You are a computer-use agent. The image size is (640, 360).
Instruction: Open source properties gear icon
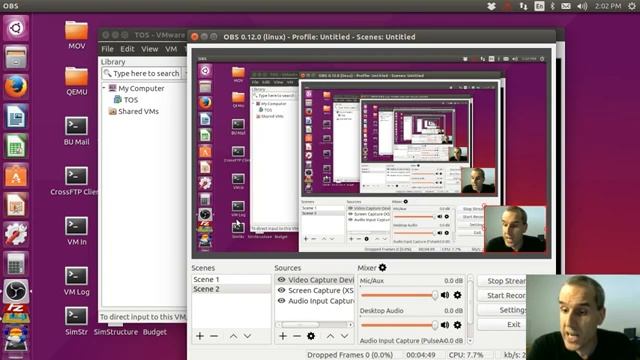coord(311,336)
